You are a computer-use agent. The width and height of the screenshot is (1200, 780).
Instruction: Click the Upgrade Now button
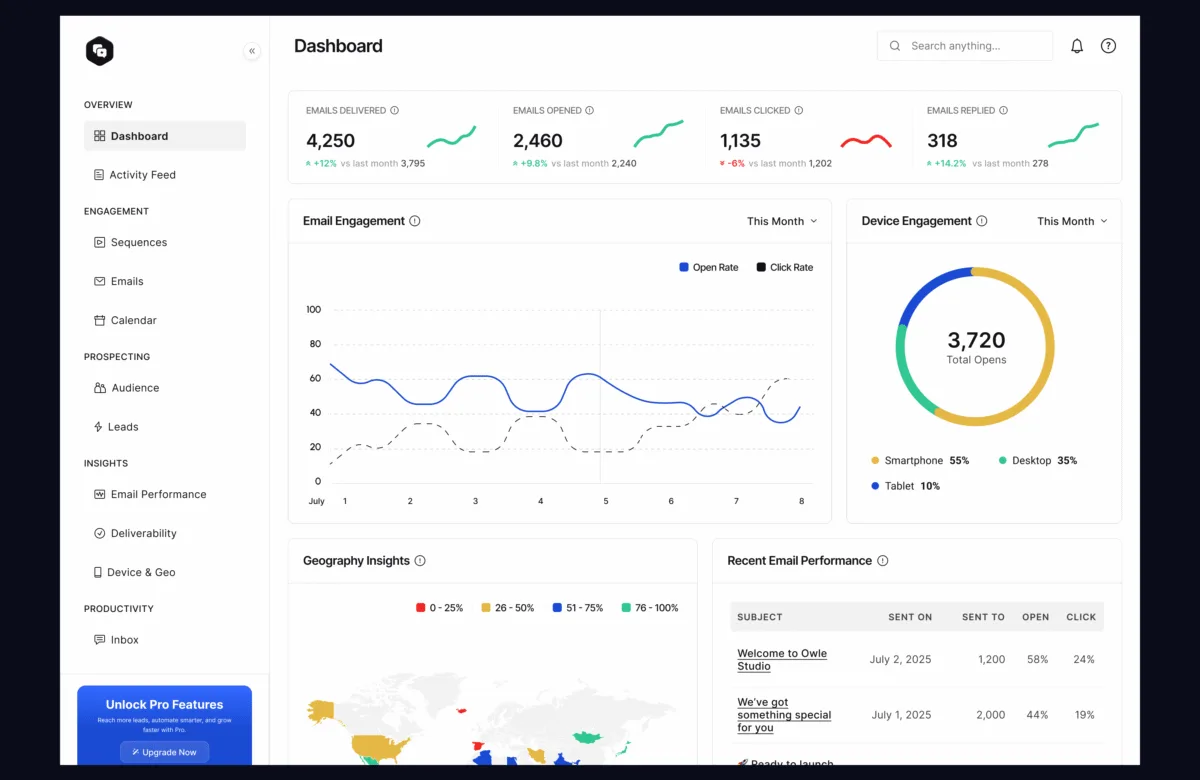click(x=164, y=752)
